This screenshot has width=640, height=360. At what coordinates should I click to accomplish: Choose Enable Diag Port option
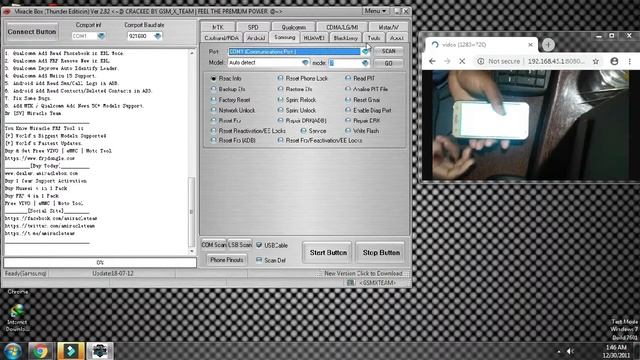tap(368, 110)
